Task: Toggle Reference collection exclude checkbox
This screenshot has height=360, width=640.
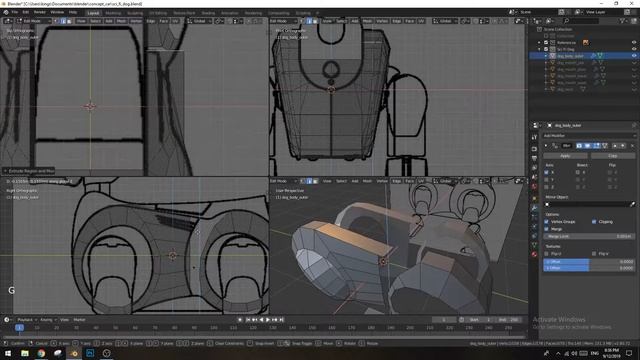Action: pyautogui.click(x=546, y=42)
